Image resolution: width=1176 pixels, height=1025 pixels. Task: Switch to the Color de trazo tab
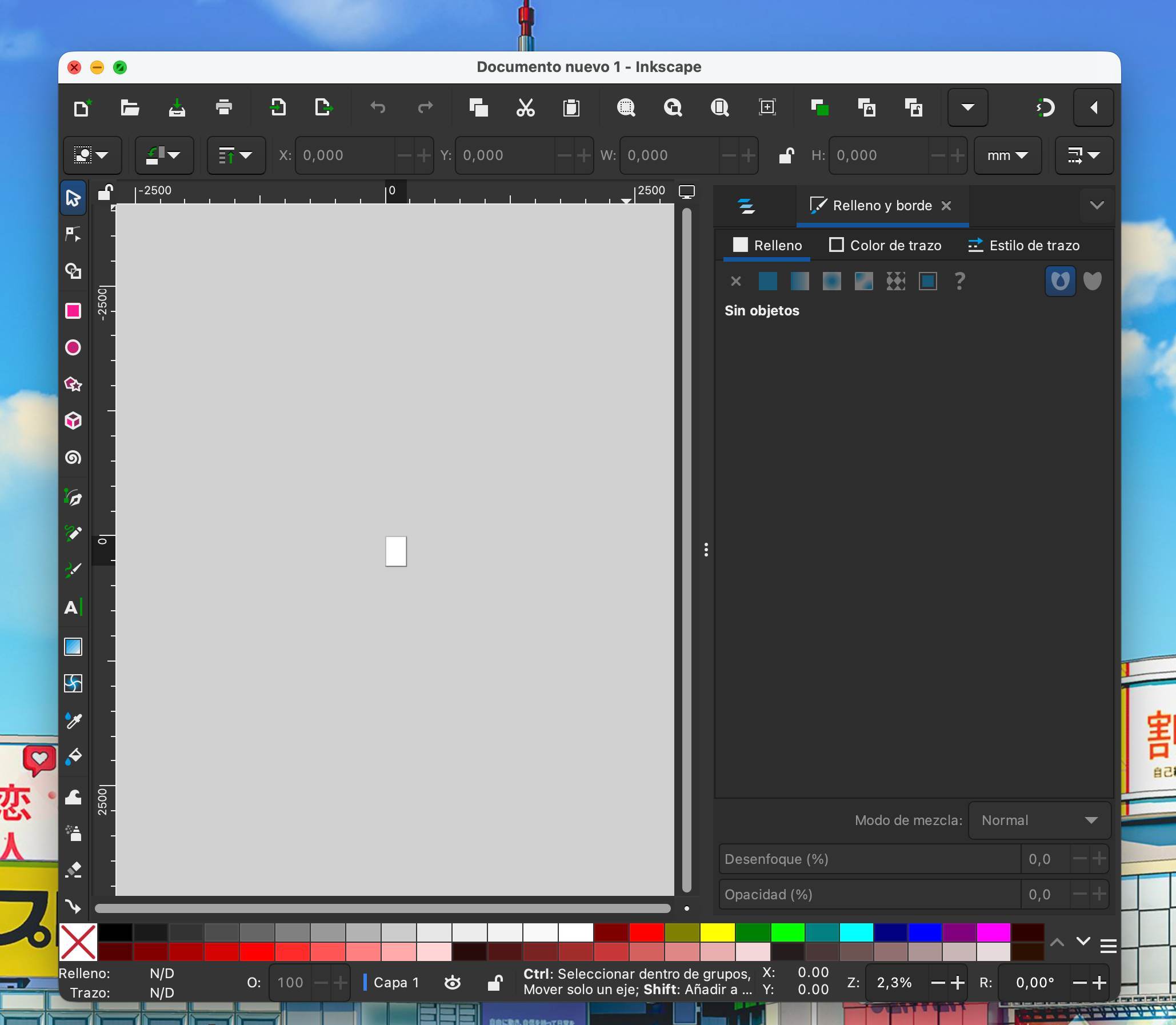pos(885,245)
